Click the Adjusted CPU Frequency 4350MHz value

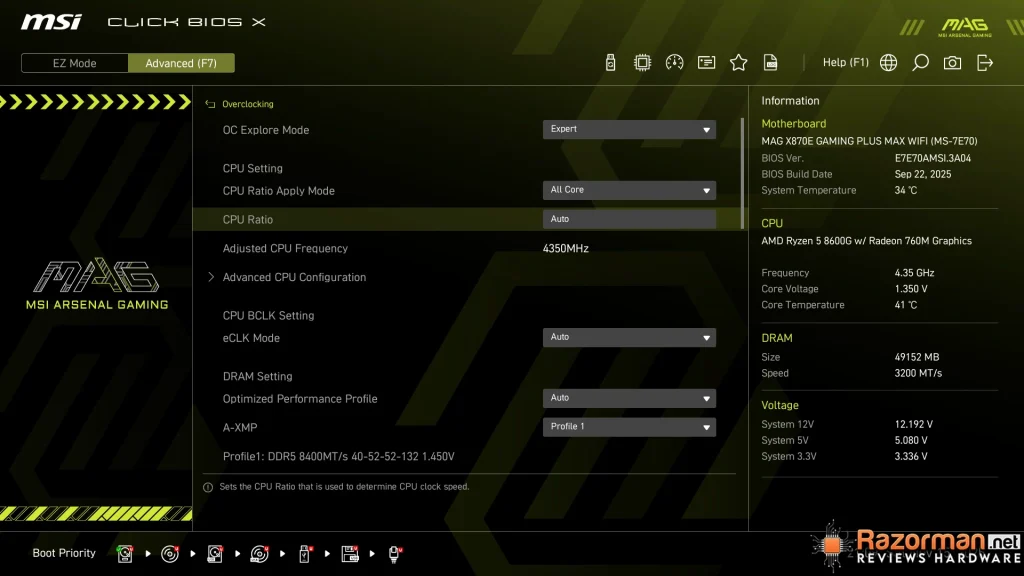click(x=566, y=248)
